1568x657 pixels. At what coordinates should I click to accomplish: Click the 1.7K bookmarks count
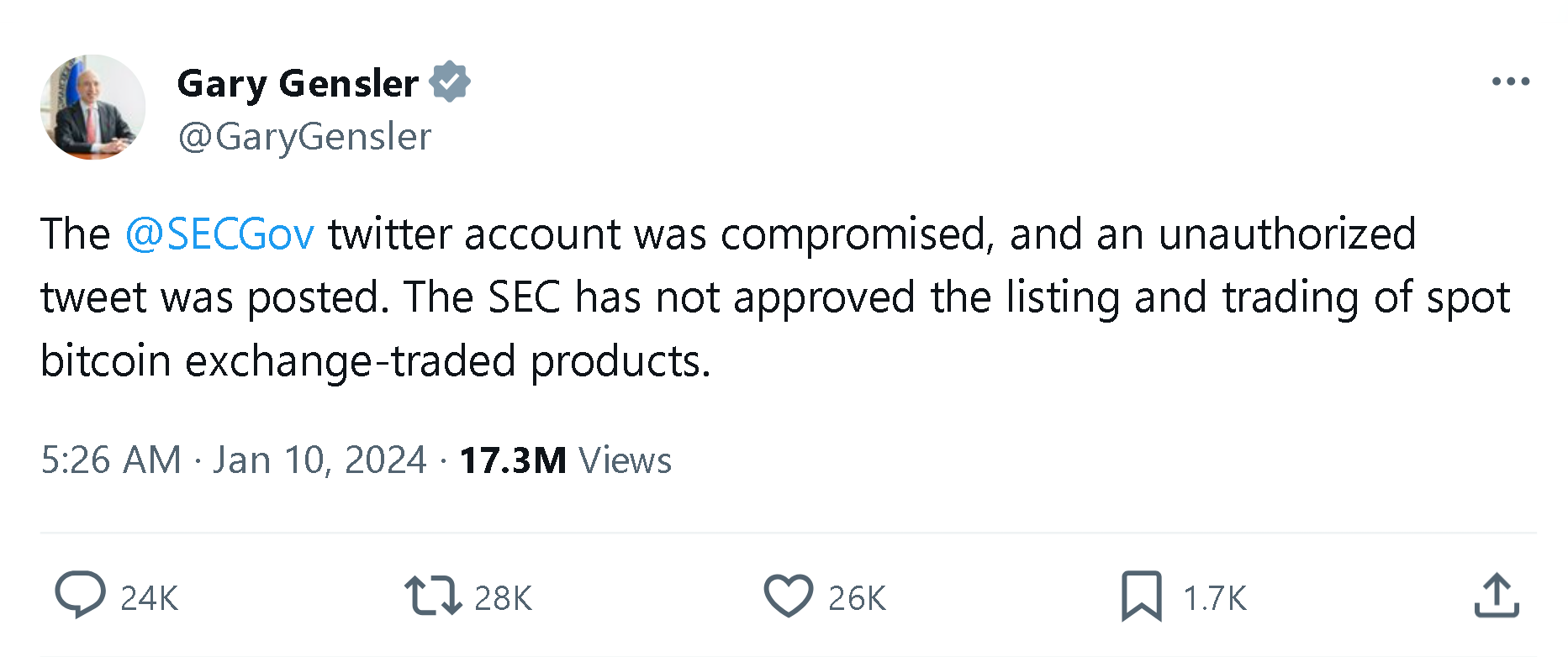pyautogui.click(x=1214, y=598)
